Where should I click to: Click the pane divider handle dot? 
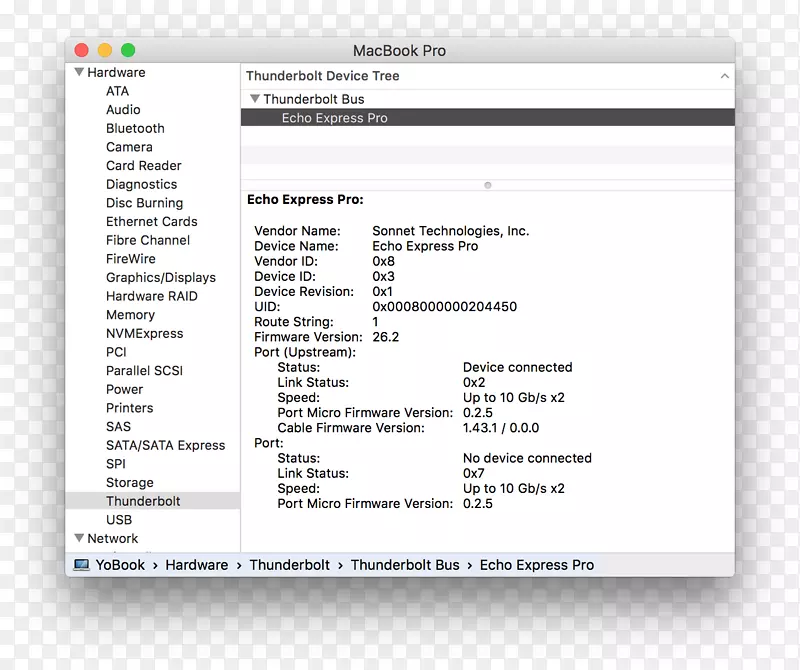[487, 185]
